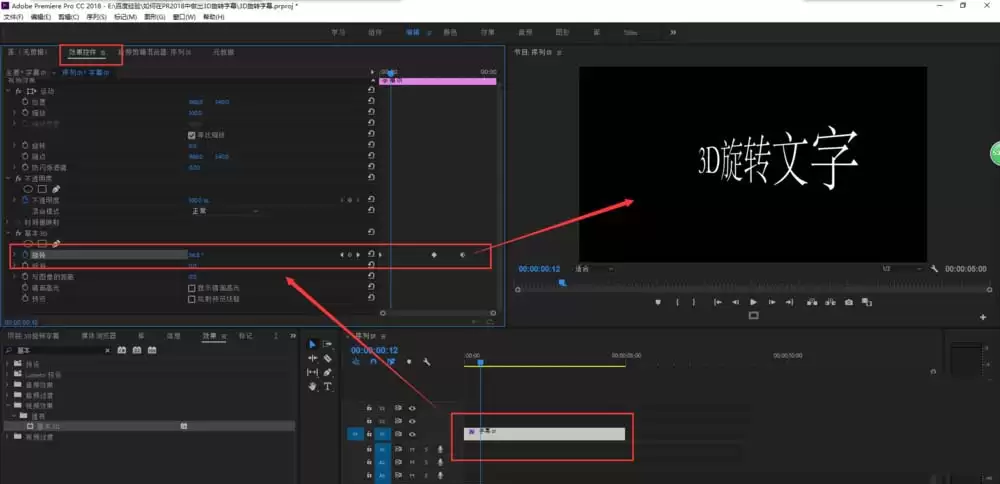Screen dimensions: 1000x484
Task: Click the Export Frame camera icon
Action: (x=849, y=302)
